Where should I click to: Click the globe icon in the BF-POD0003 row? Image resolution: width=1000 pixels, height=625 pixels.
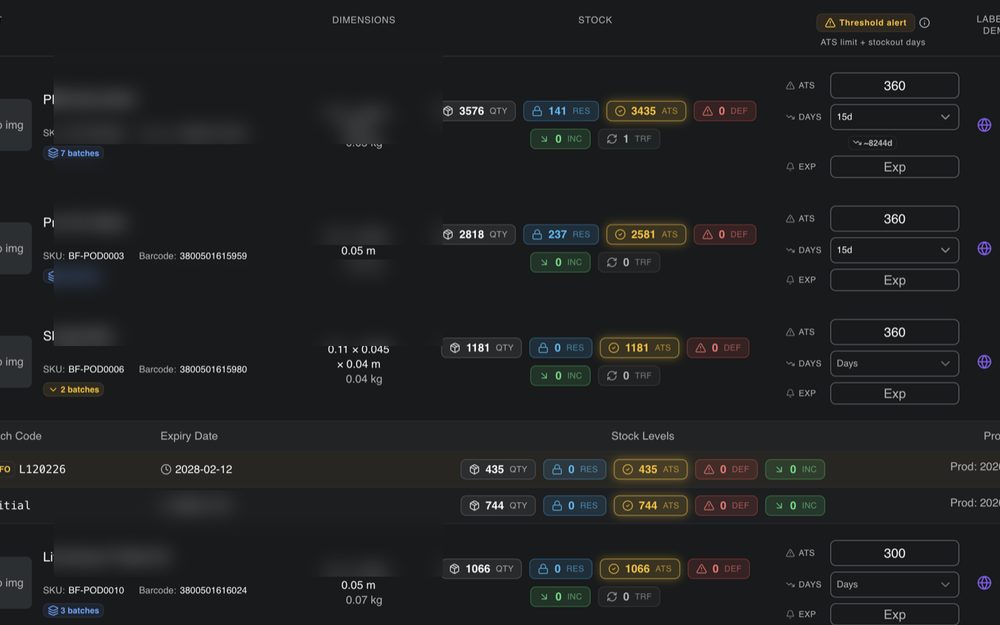click(x=984, y=248)
